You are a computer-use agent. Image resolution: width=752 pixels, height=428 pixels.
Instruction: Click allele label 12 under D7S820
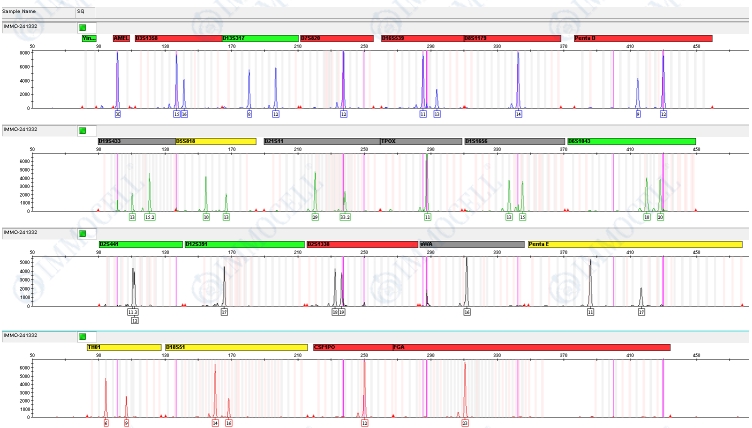pyautogui.click(x=343, y=114)
